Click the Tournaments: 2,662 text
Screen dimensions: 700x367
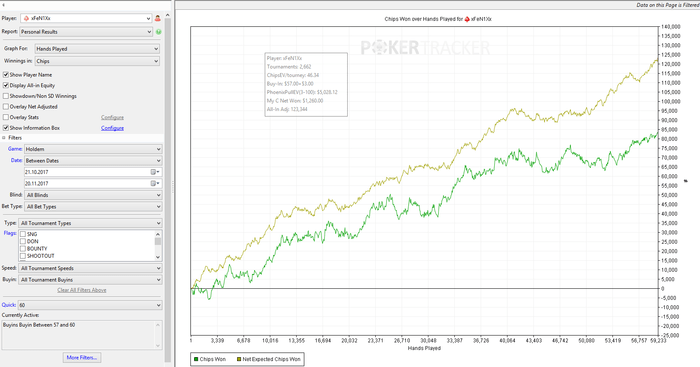(289, 67)
